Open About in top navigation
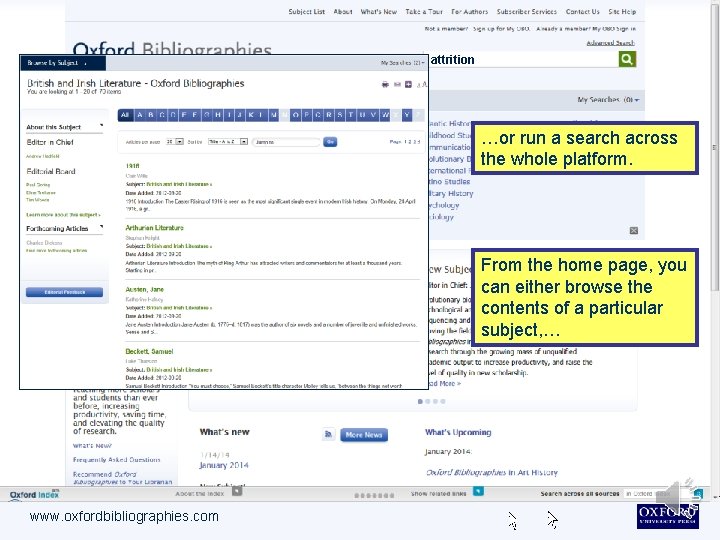This screenshot has width=720, height=540. point(343,11)
